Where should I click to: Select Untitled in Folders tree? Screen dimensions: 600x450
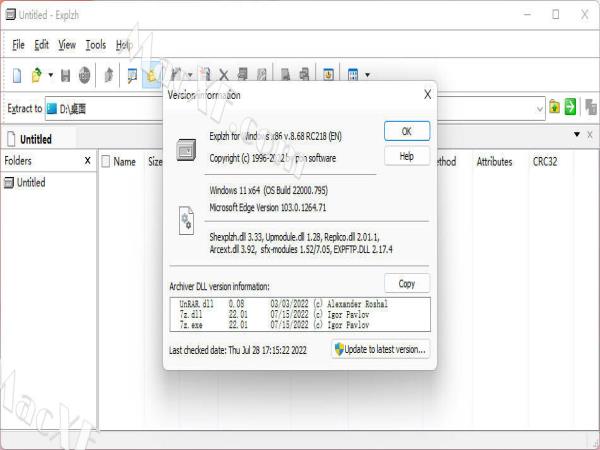pyautogui.click(x=31, y=183)
